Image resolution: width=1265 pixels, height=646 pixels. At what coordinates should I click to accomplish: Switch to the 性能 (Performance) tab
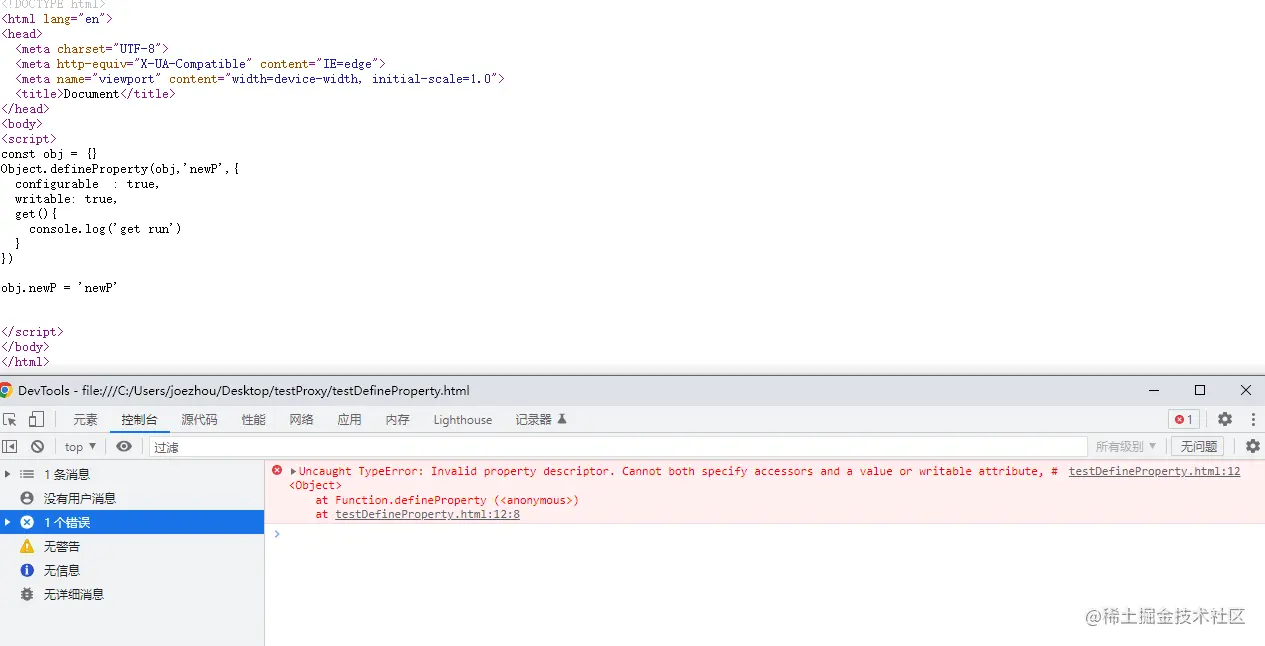[x=253, y=420]
